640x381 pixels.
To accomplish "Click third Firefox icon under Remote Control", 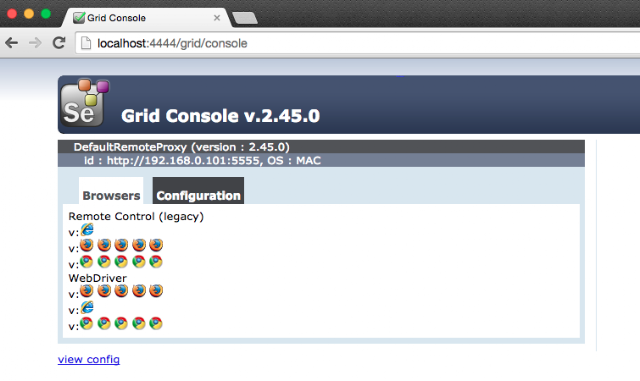I will point(121,245).
